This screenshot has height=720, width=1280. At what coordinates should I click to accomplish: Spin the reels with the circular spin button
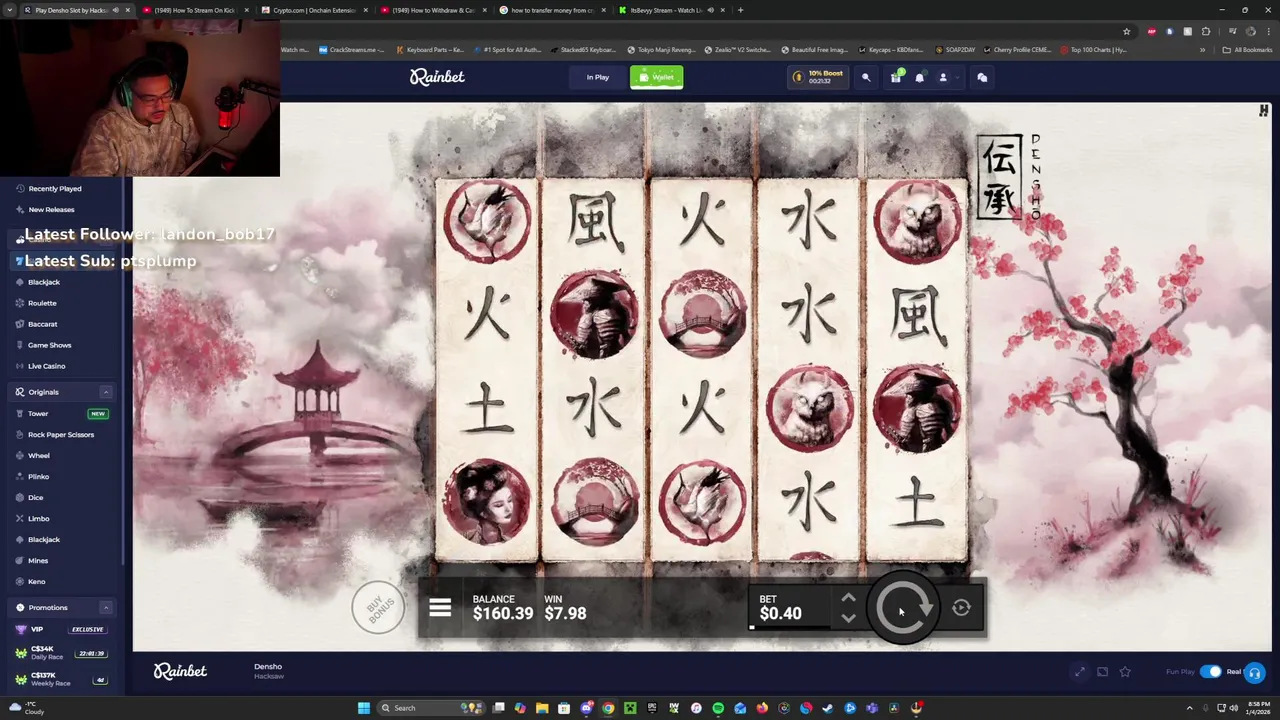(x=903, y=608)
